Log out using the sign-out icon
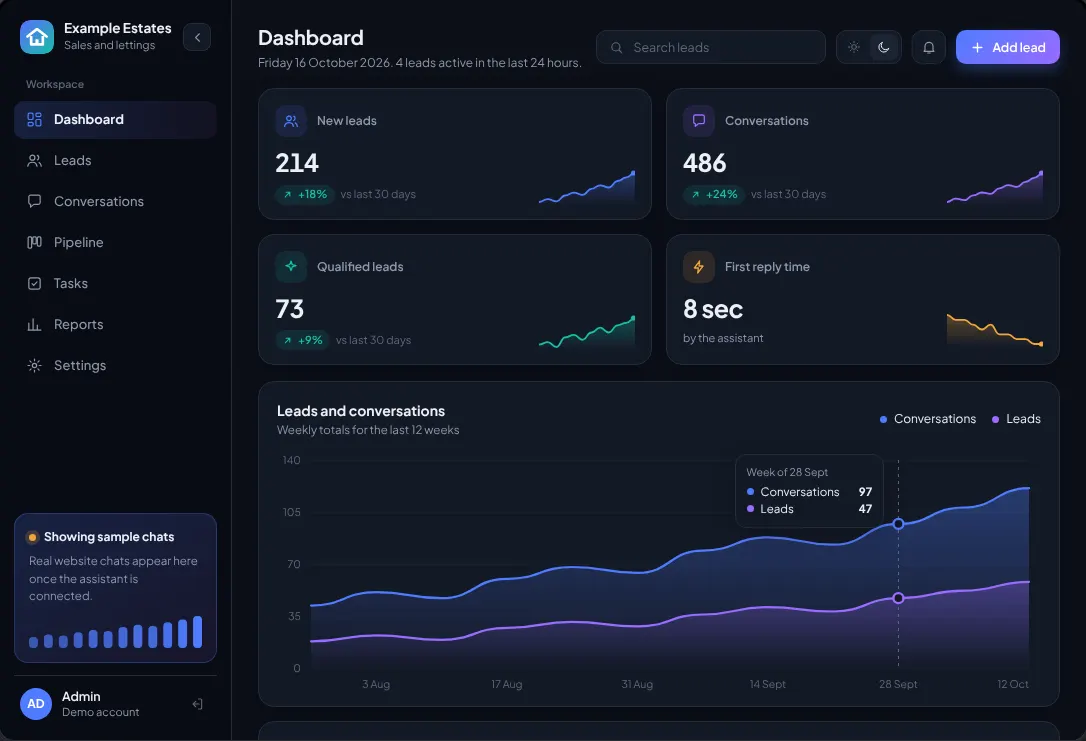Image resolution: width=1086 pixels, height=741 pixels. click(x=197, y=704)
